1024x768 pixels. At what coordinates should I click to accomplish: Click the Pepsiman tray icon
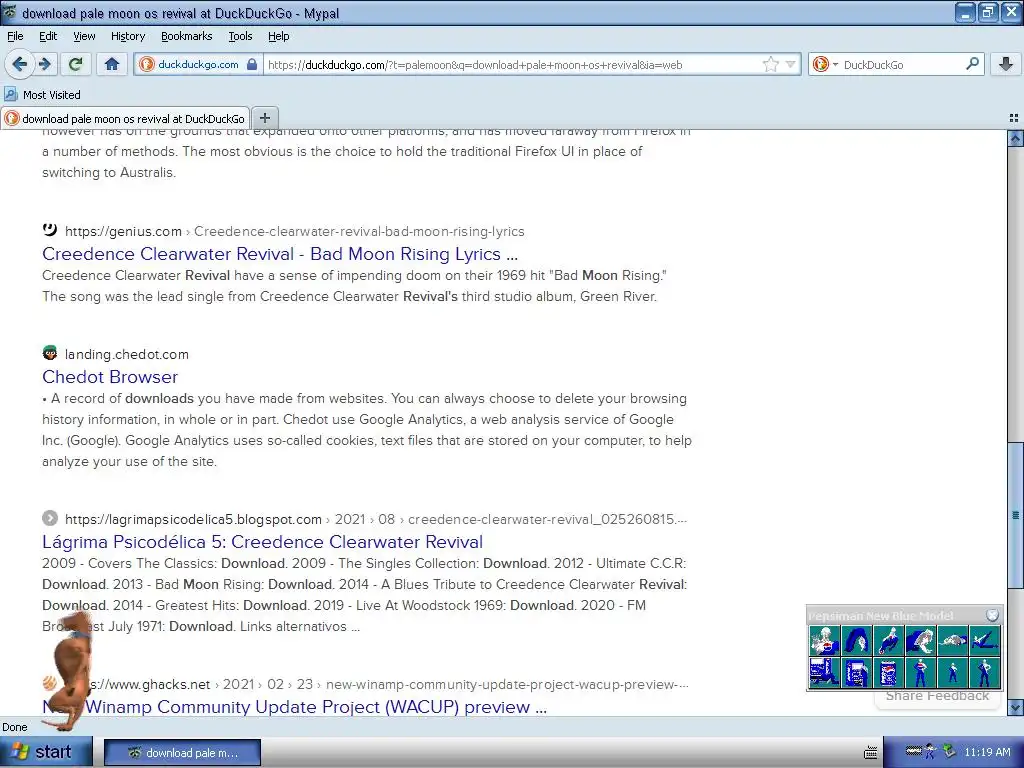[931, 752]
